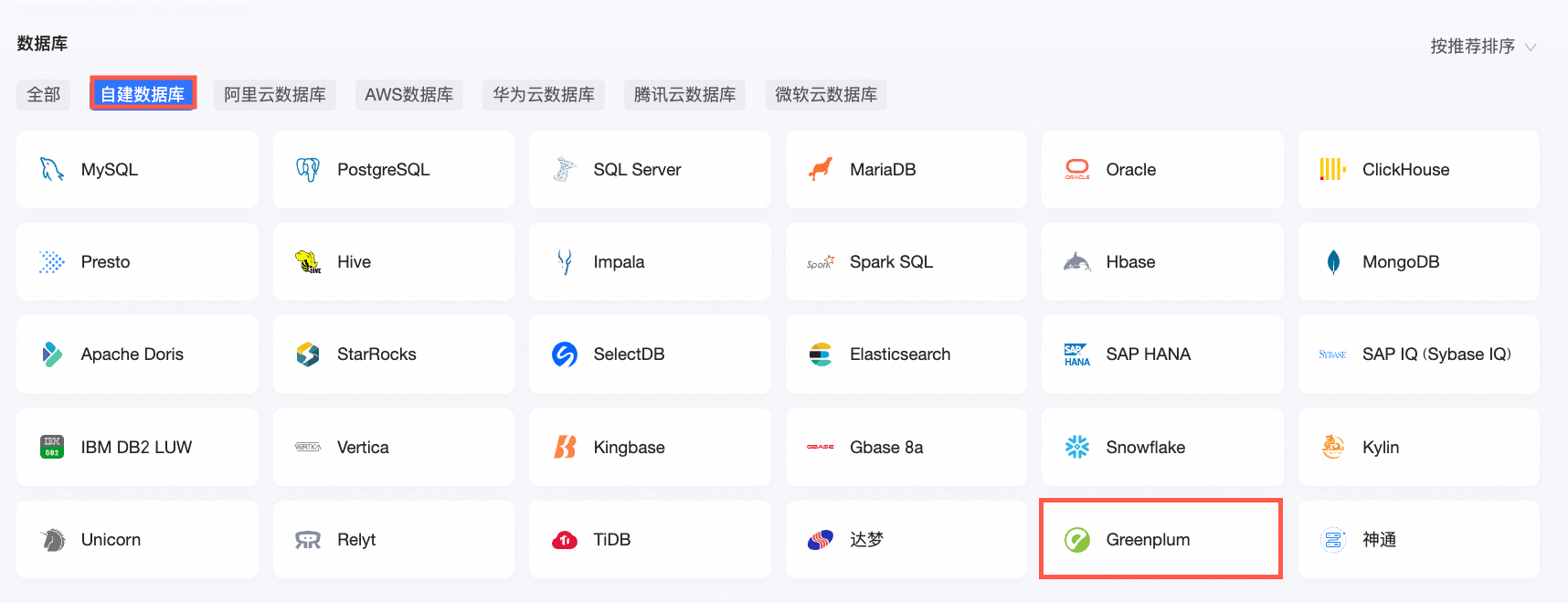Select the 自建数据库 tab
Image resolution: width=1568 pixels, height=603 pixels.
tap(143, 94)
